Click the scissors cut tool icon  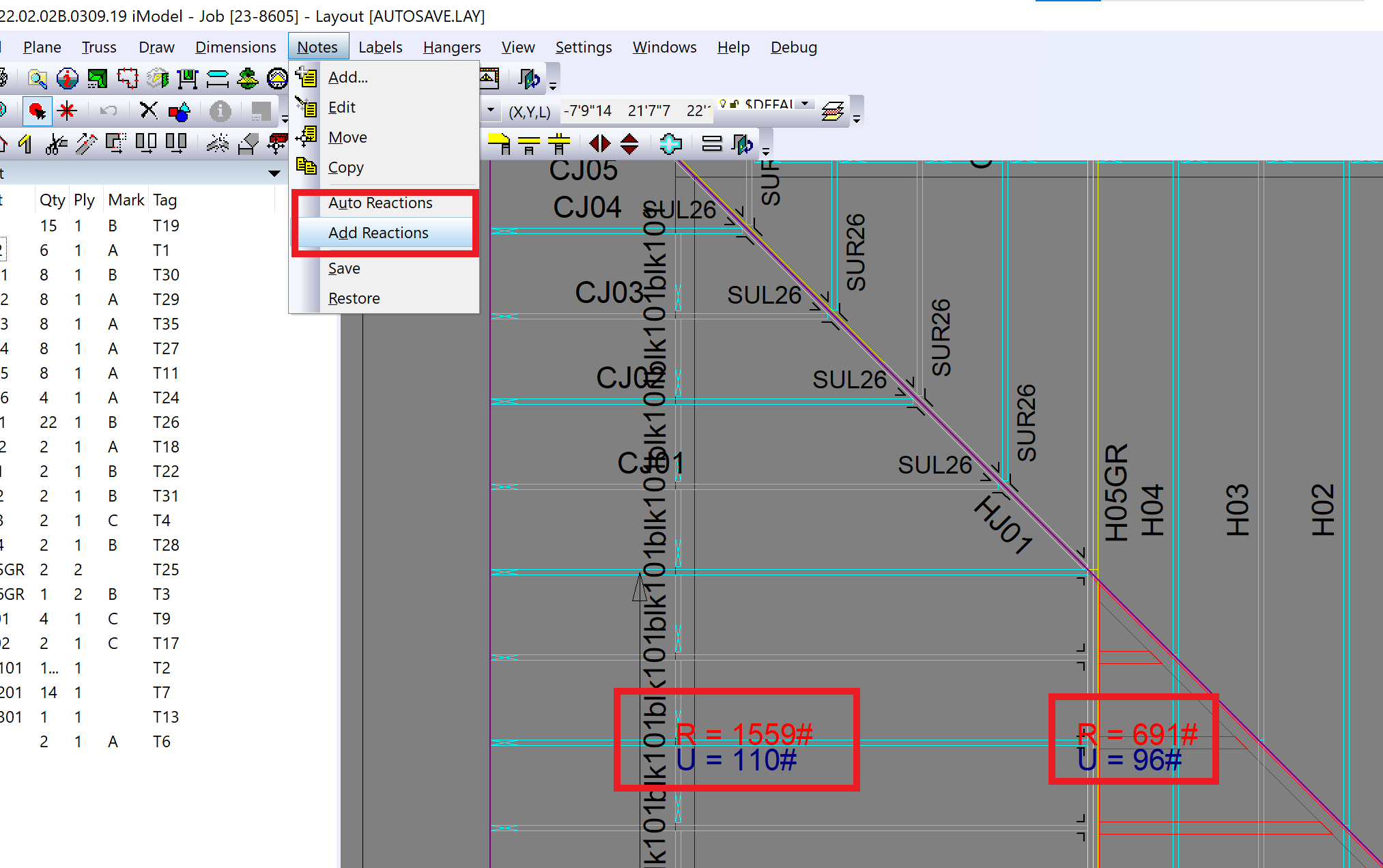56,144
